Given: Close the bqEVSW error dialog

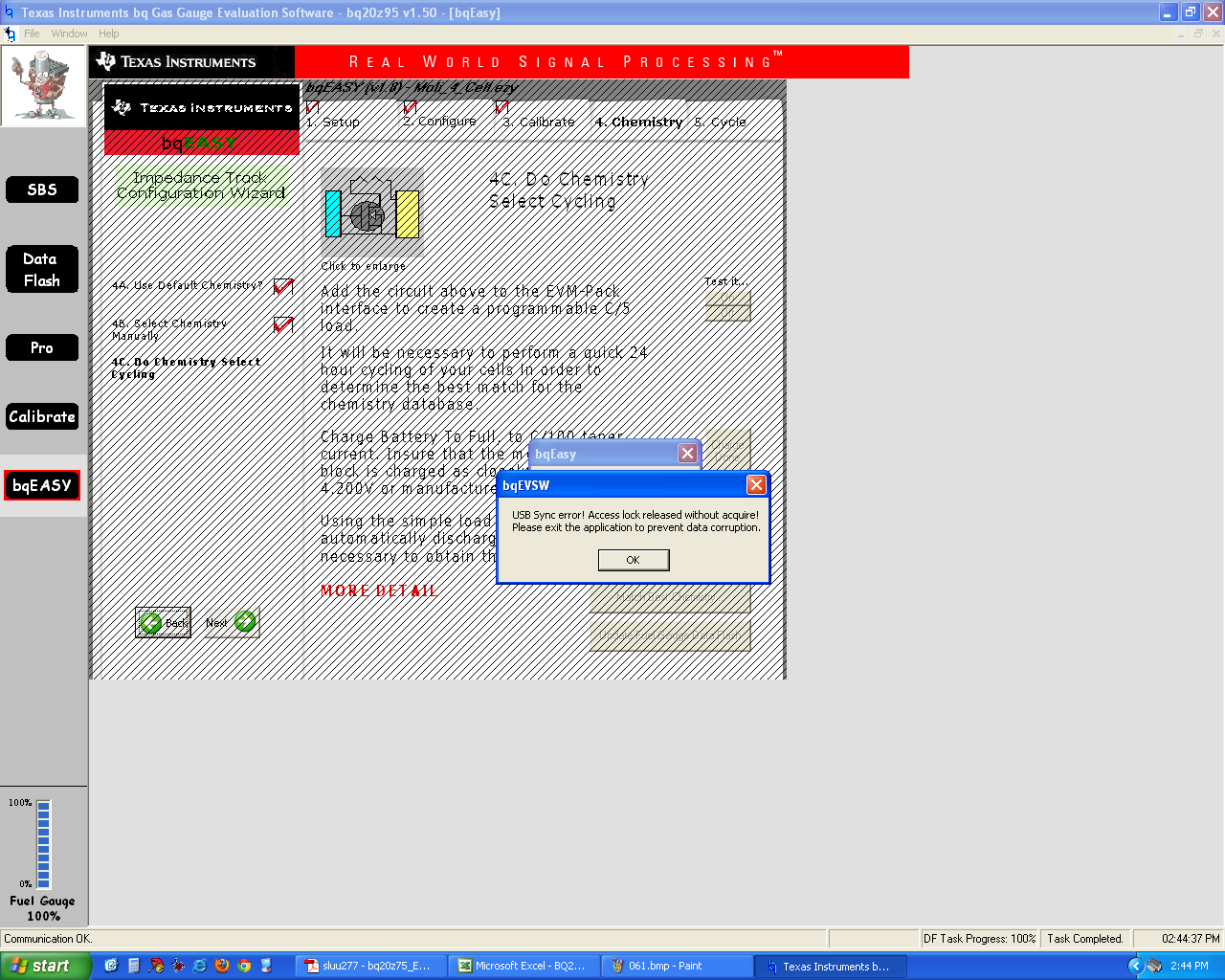Looking at the screenshot, I should tap(756, 485).
